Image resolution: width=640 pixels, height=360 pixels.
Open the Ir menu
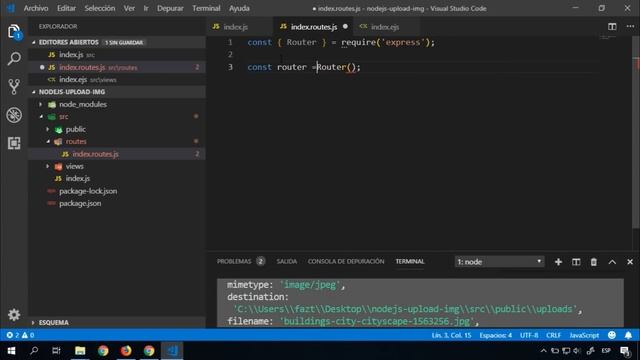tap(146, 8)
